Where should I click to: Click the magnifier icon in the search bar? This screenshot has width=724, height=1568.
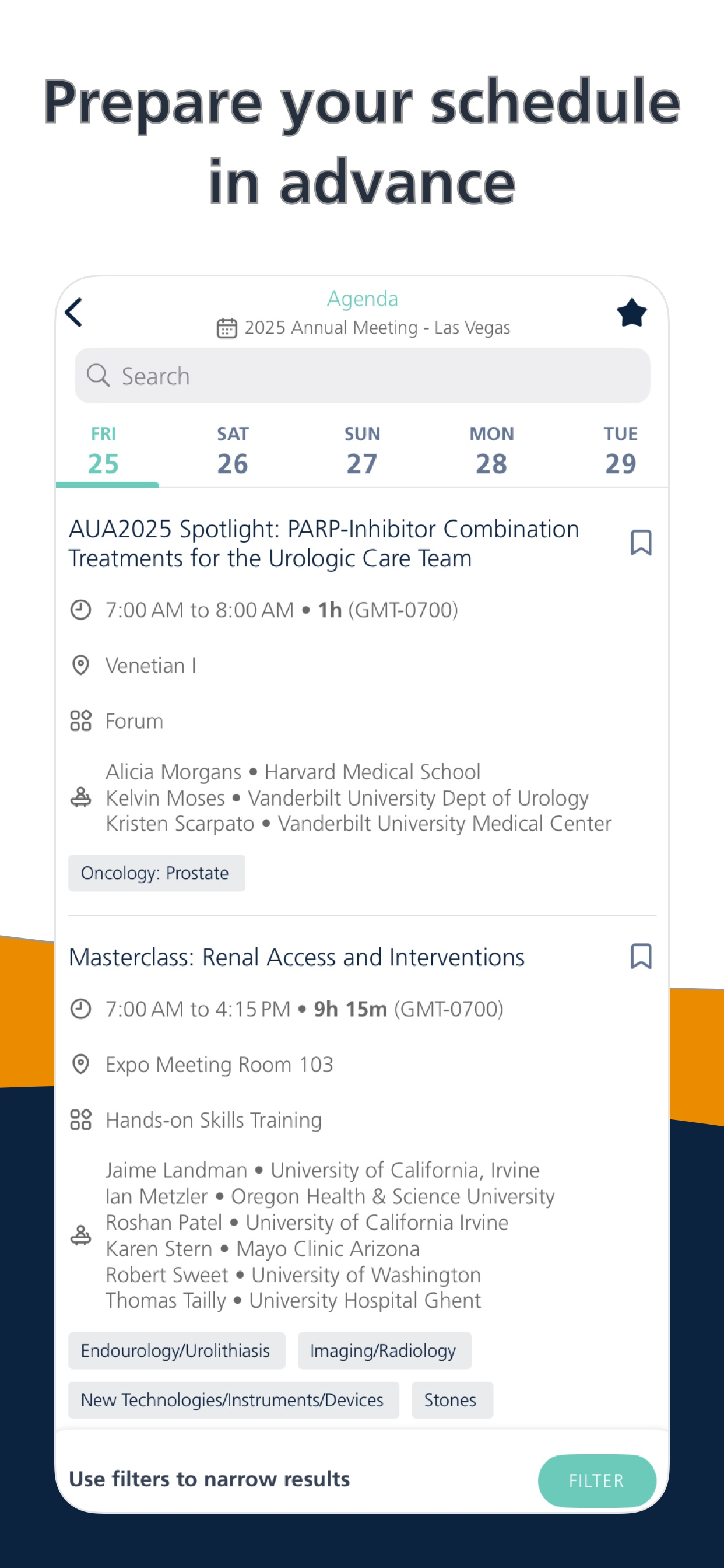pos(98,376)
